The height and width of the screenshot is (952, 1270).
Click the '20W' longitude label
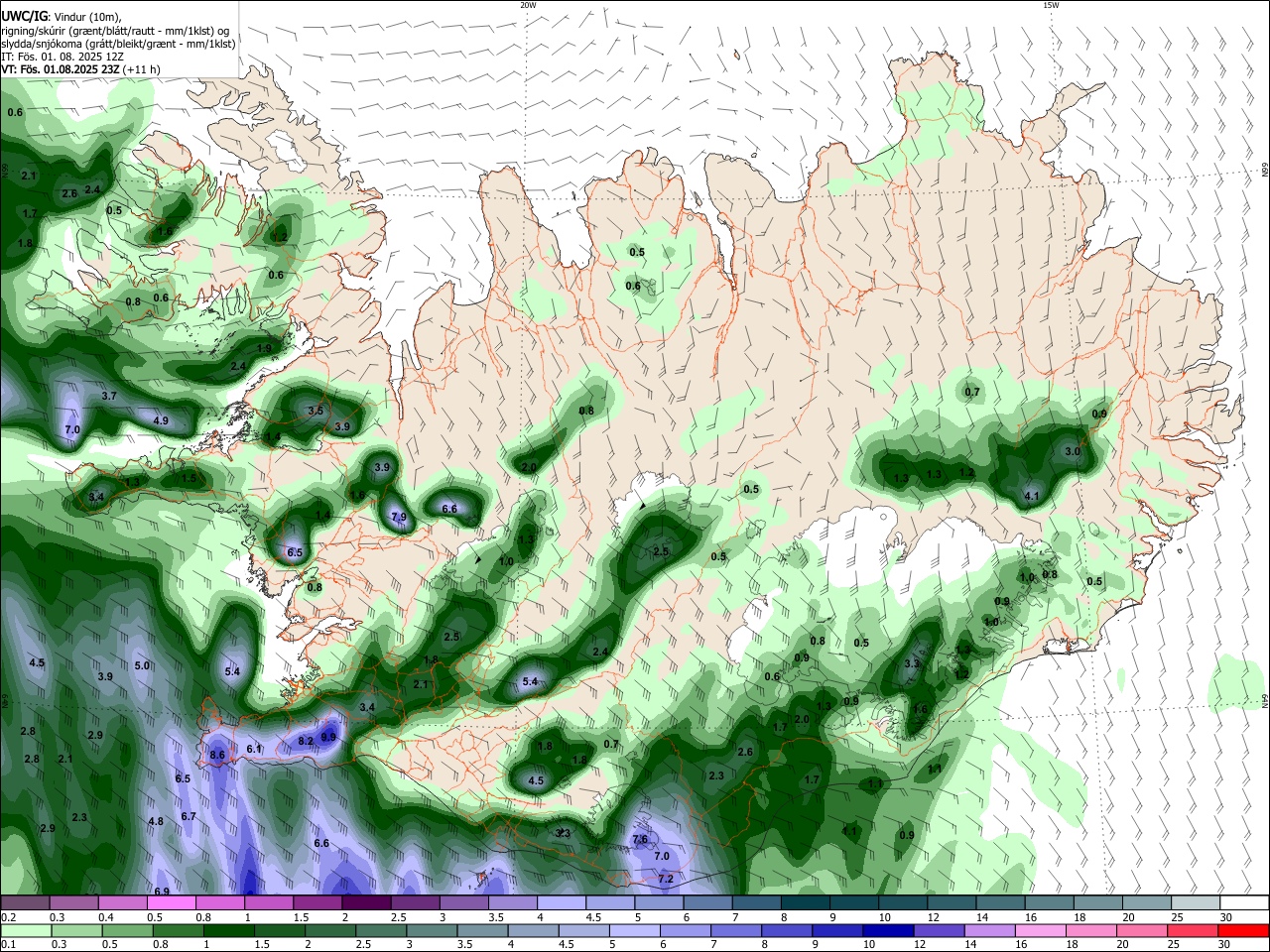[x=528, y=5]
